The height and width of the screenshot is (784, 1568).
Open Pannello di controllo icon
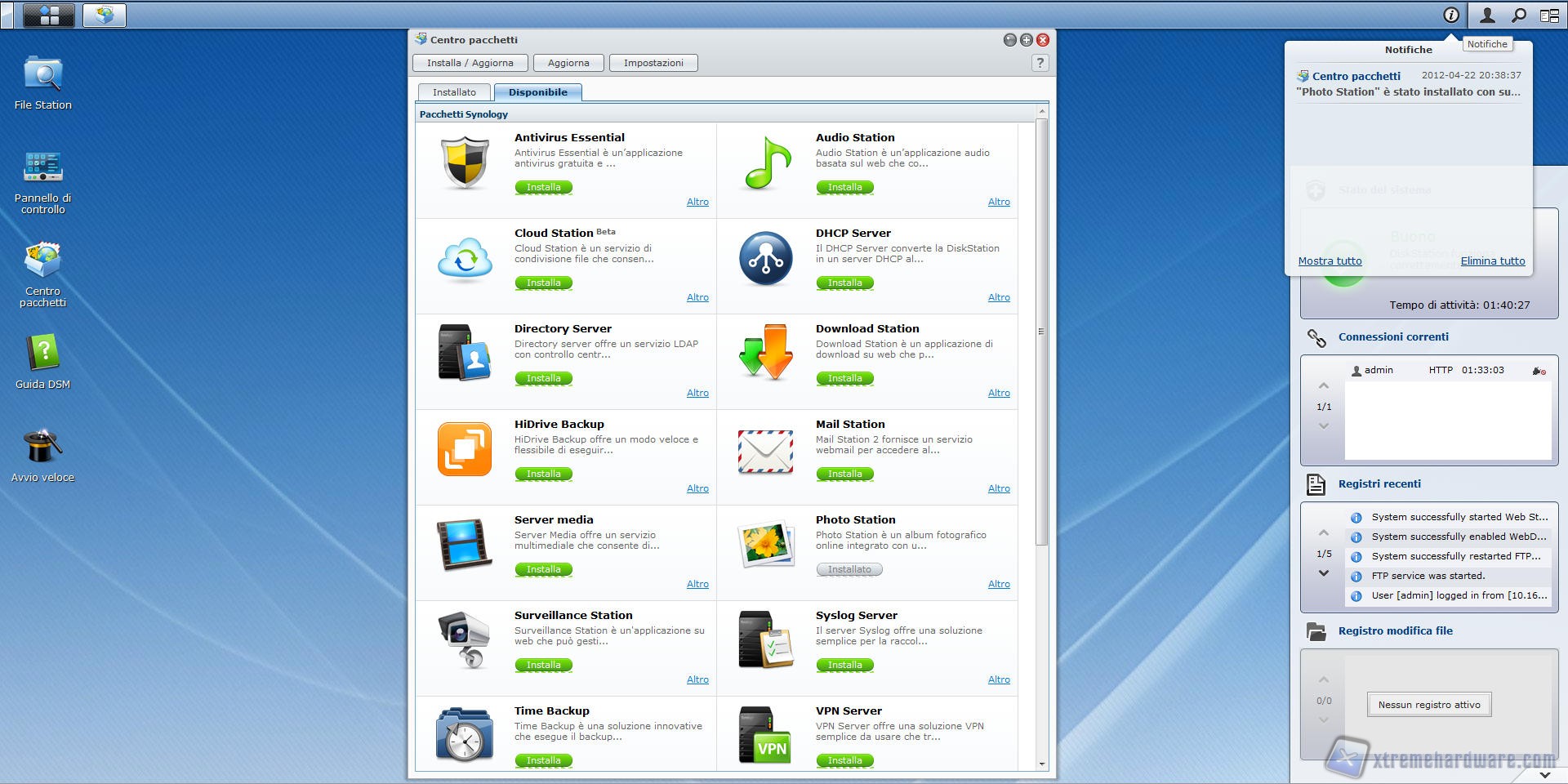42,167
